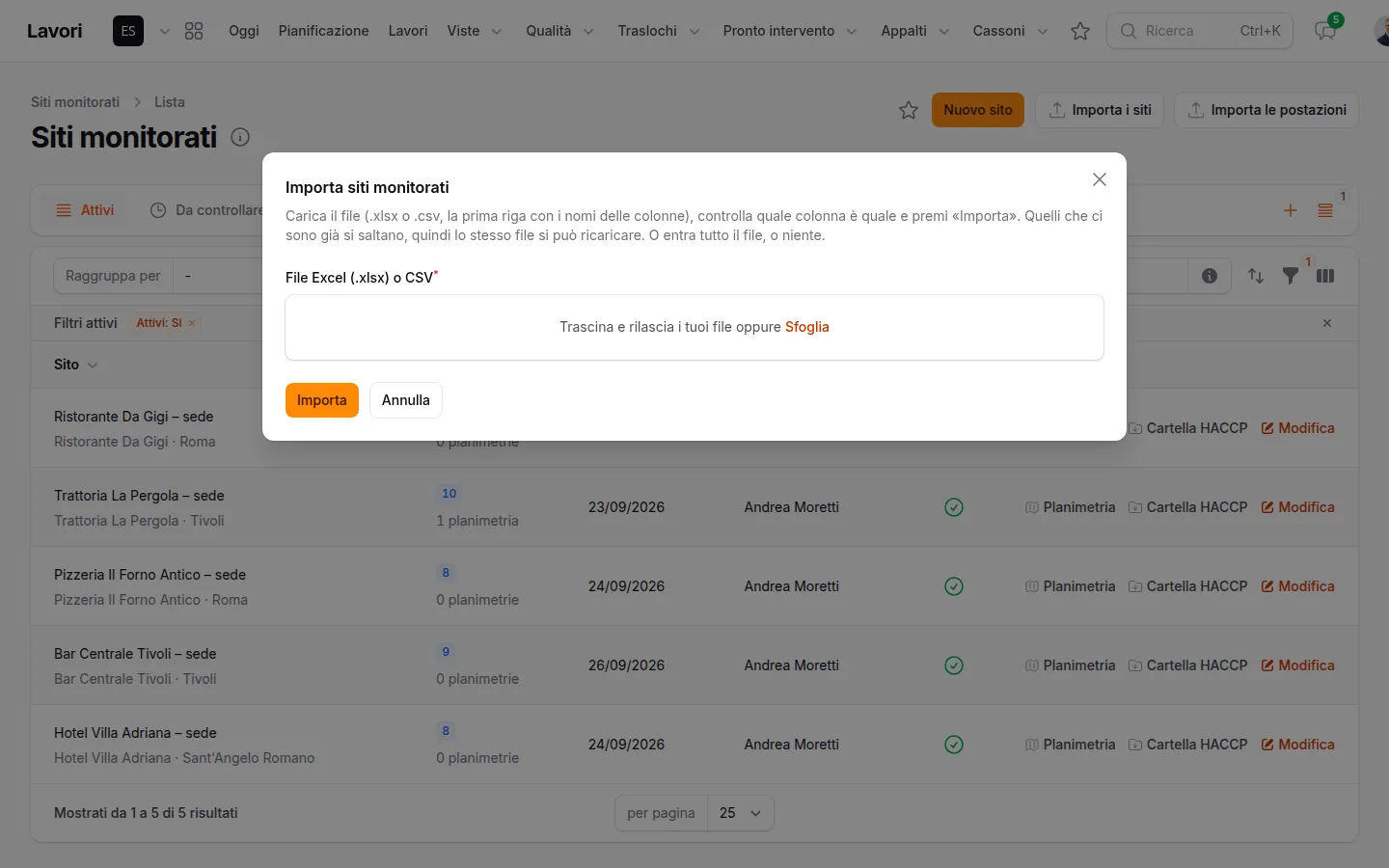Toggle active check for Pizzeria Il Forno Antico
Screen dimensions: 1389x868
point(954,586)
